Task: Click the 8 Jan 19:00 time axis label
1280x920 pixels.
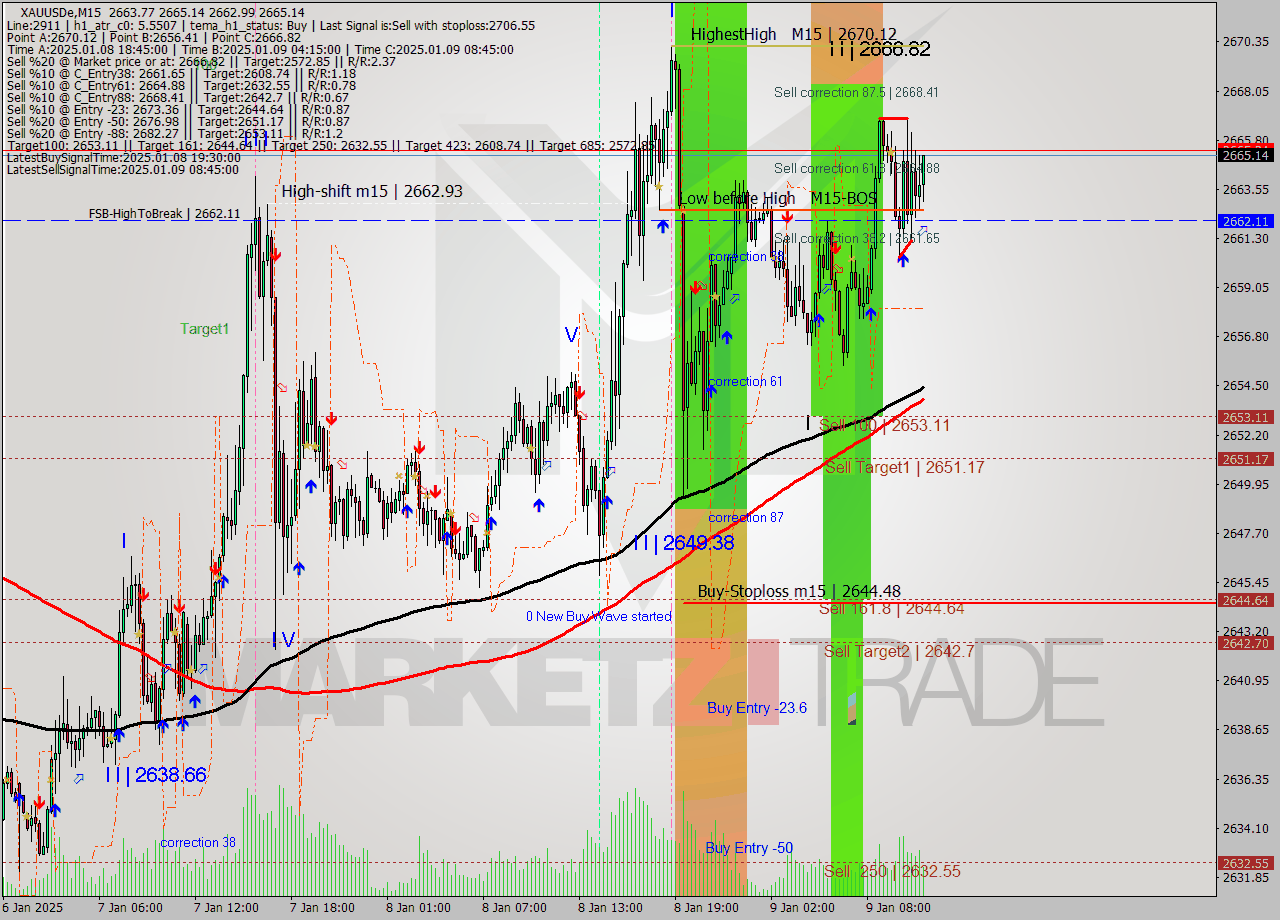Action: click(706, 908)
